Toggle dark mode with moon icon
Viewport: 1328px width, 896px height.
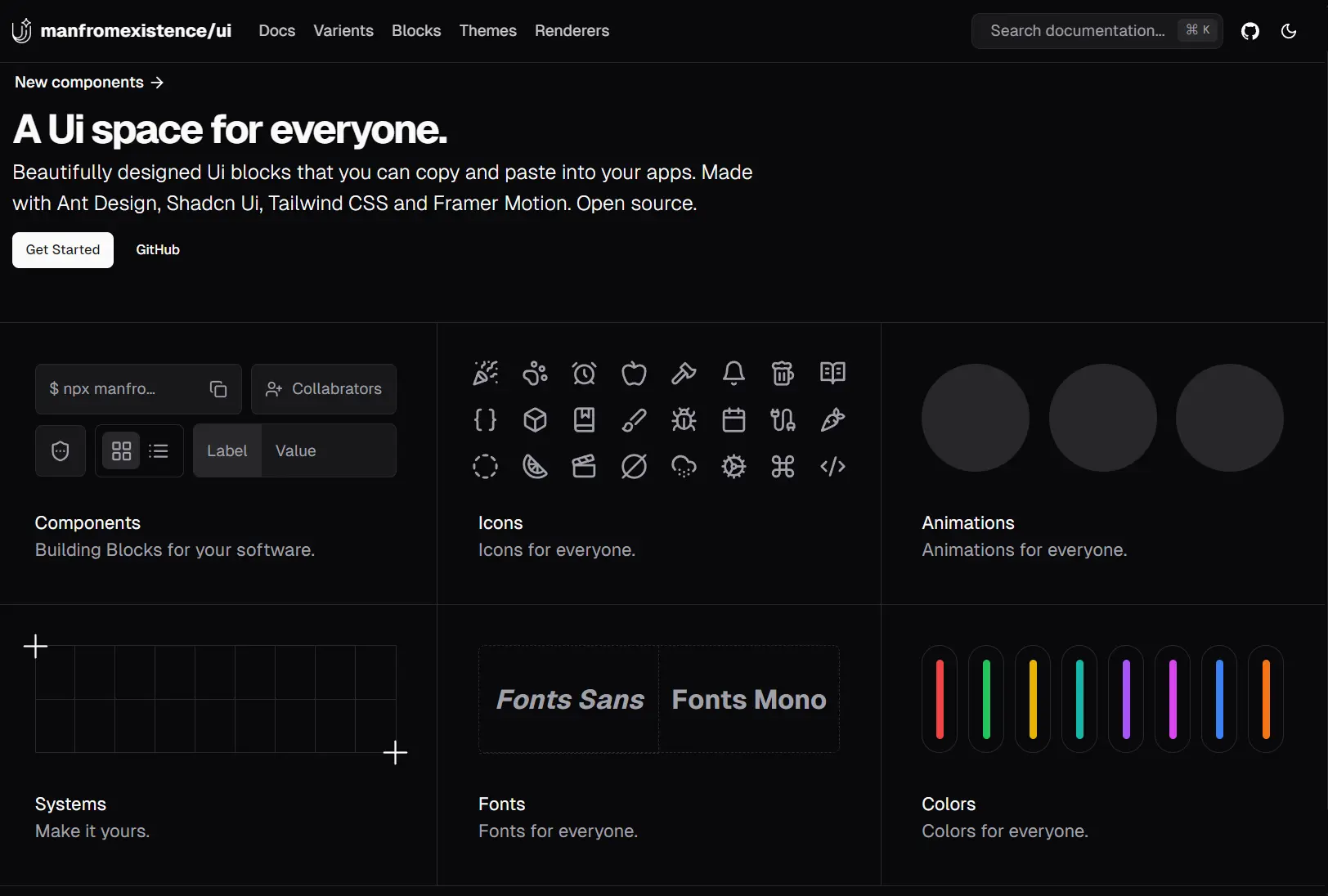[x=1289, y=31]
